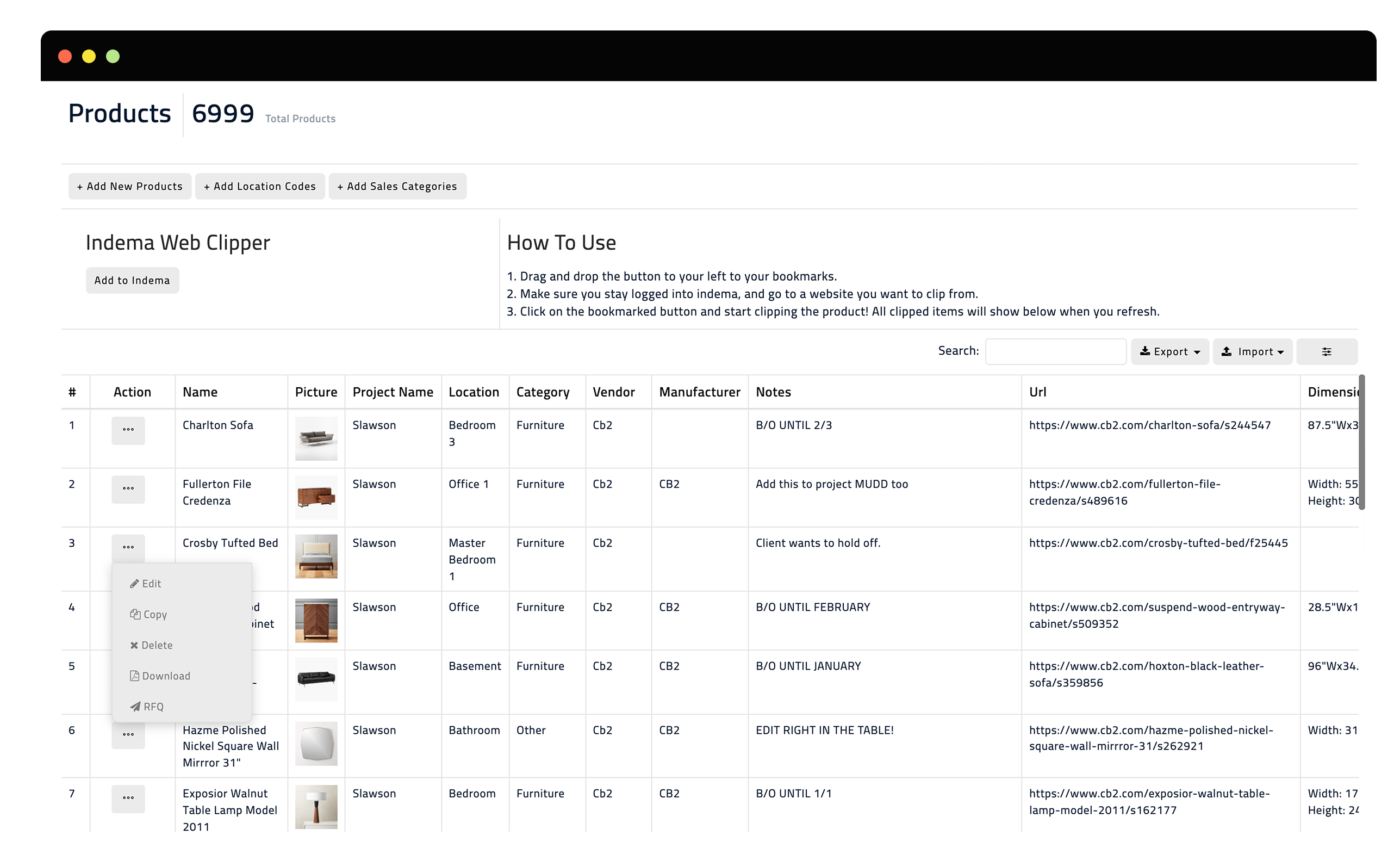Open Fullerton File Credenza picture thumbnail
Image resolution: width=1400 pixels, height=866 pixels.
click(316, 497)
